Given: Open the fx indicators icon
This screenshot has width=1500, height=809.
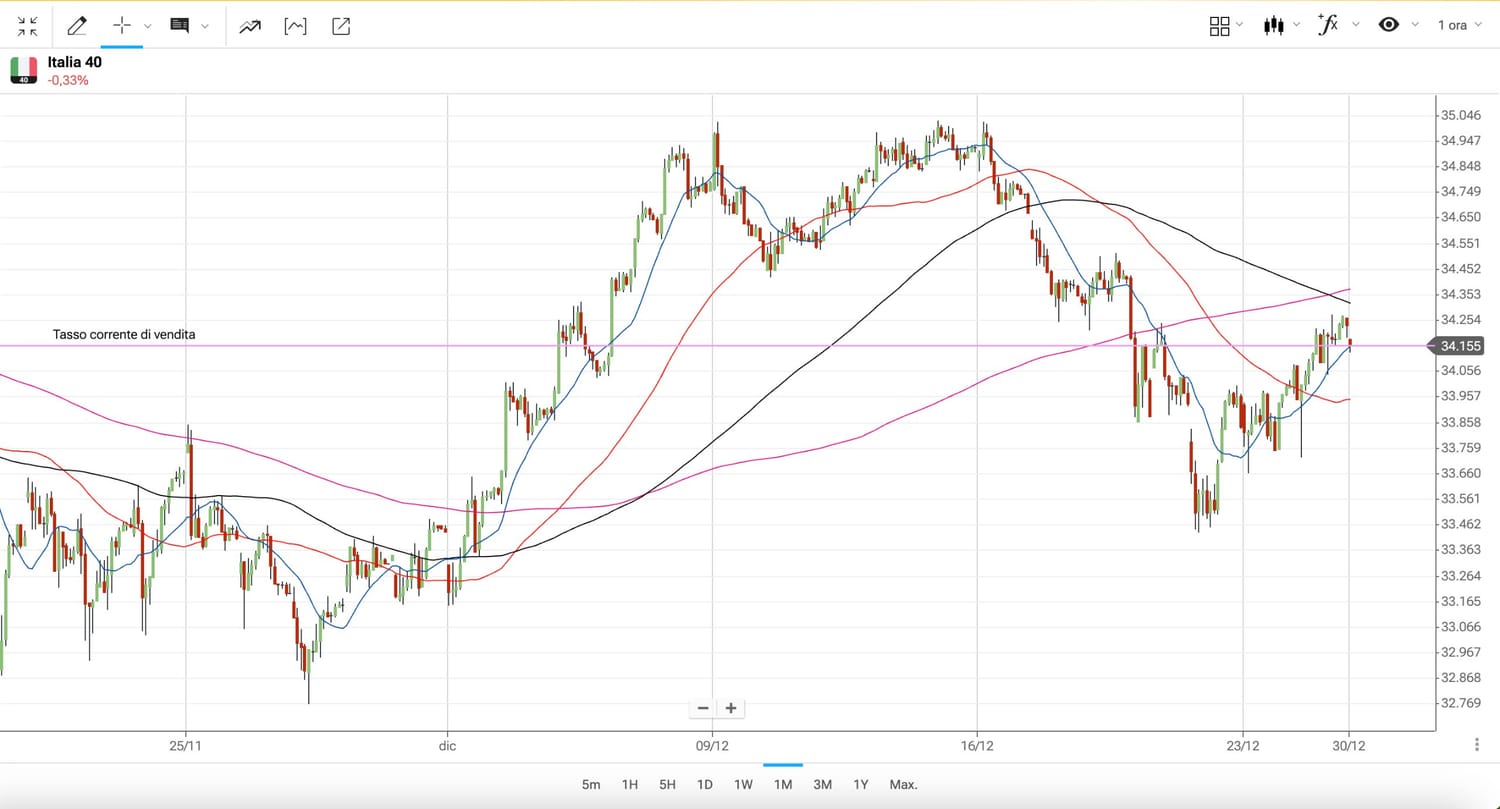Looking at the screenshot, I should pyautogui.click(x=1328, y=25).
